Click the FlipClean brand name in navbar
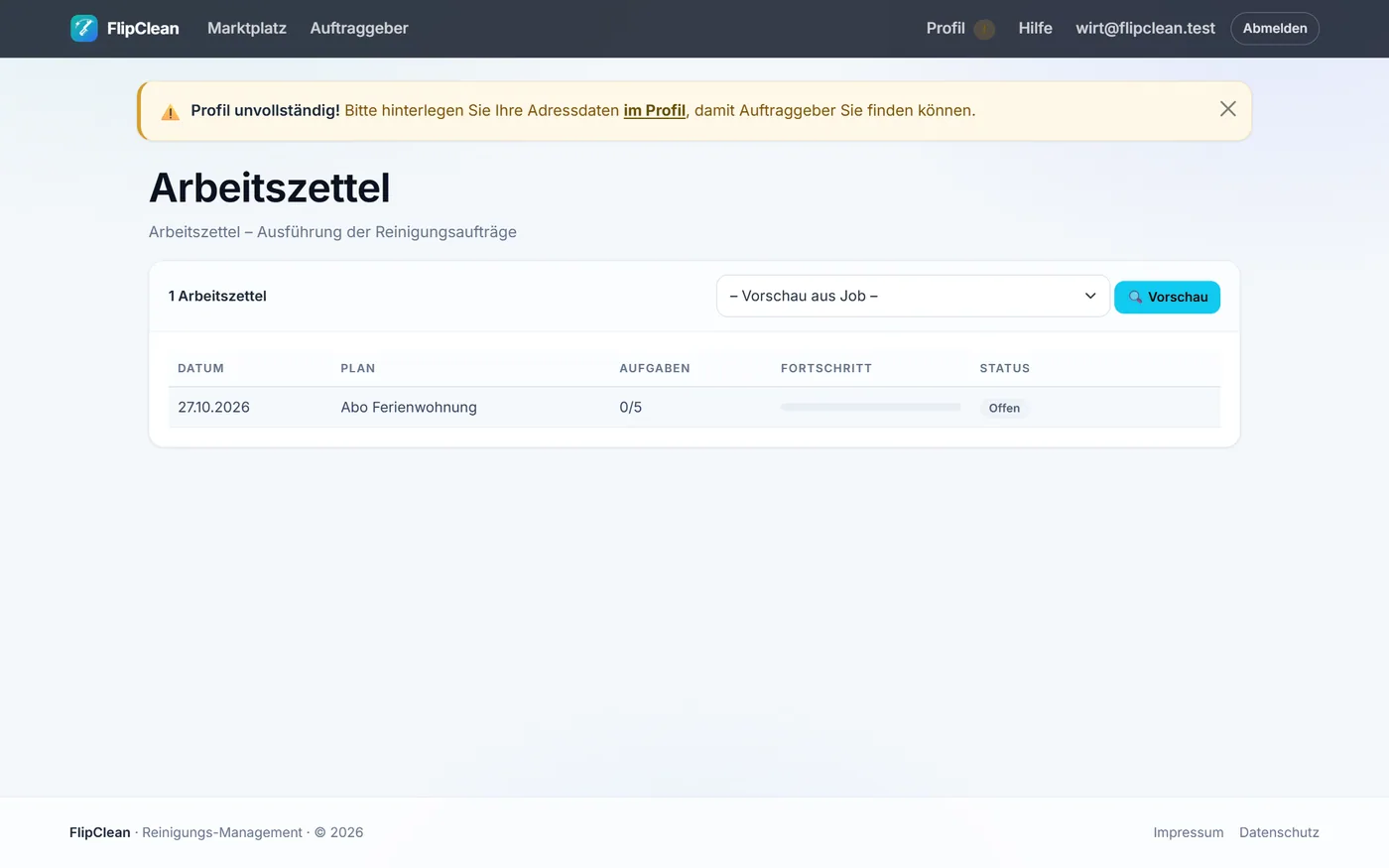Image resolution: width=1389 pixels, height=868 pixels. point(143,29)
